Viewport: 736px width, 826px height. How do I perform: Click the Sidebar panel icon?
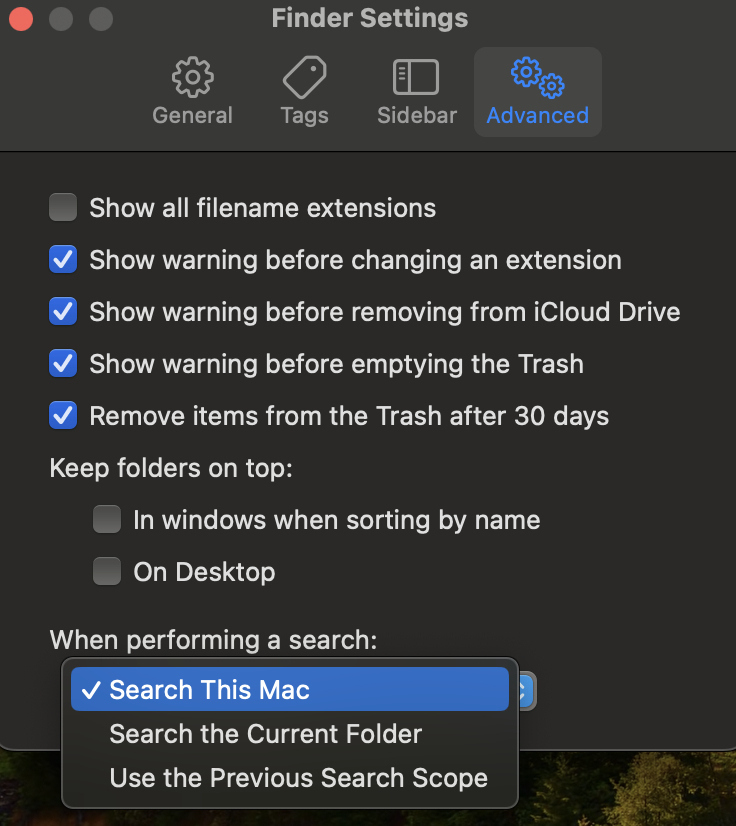click(x=416, y=77)
